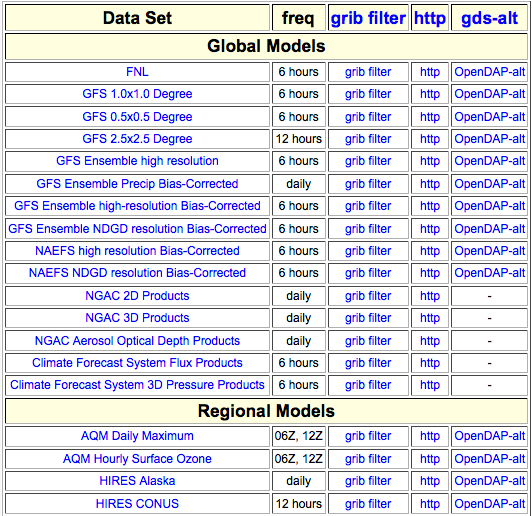Select GFS Ensemble Precip Bias-Corrected link
The width and height of the screenshot is (532, 516).
click(x=137, y=184)
